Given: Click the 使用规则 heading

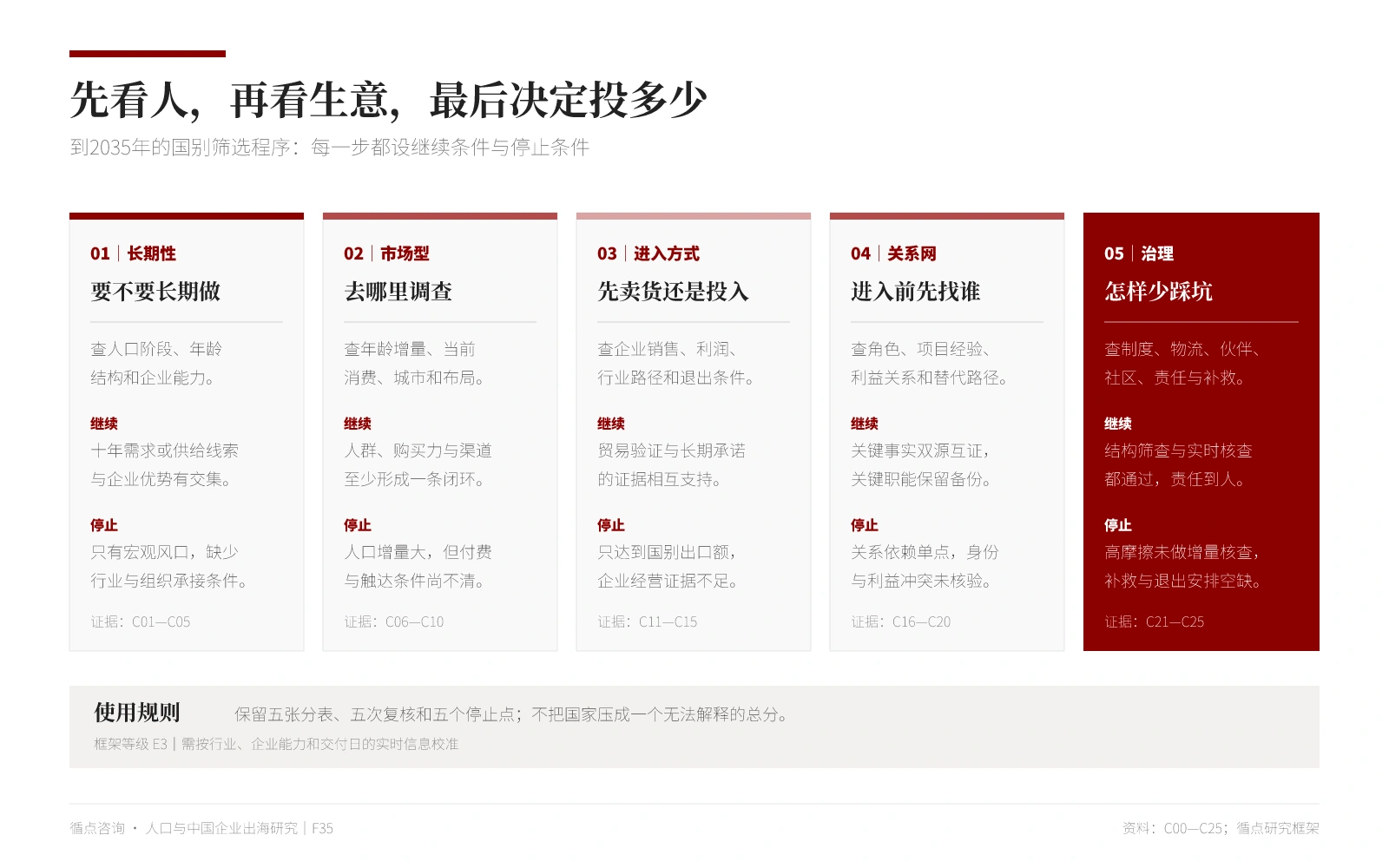Looking at the screenshot, I should pos(137,713).
